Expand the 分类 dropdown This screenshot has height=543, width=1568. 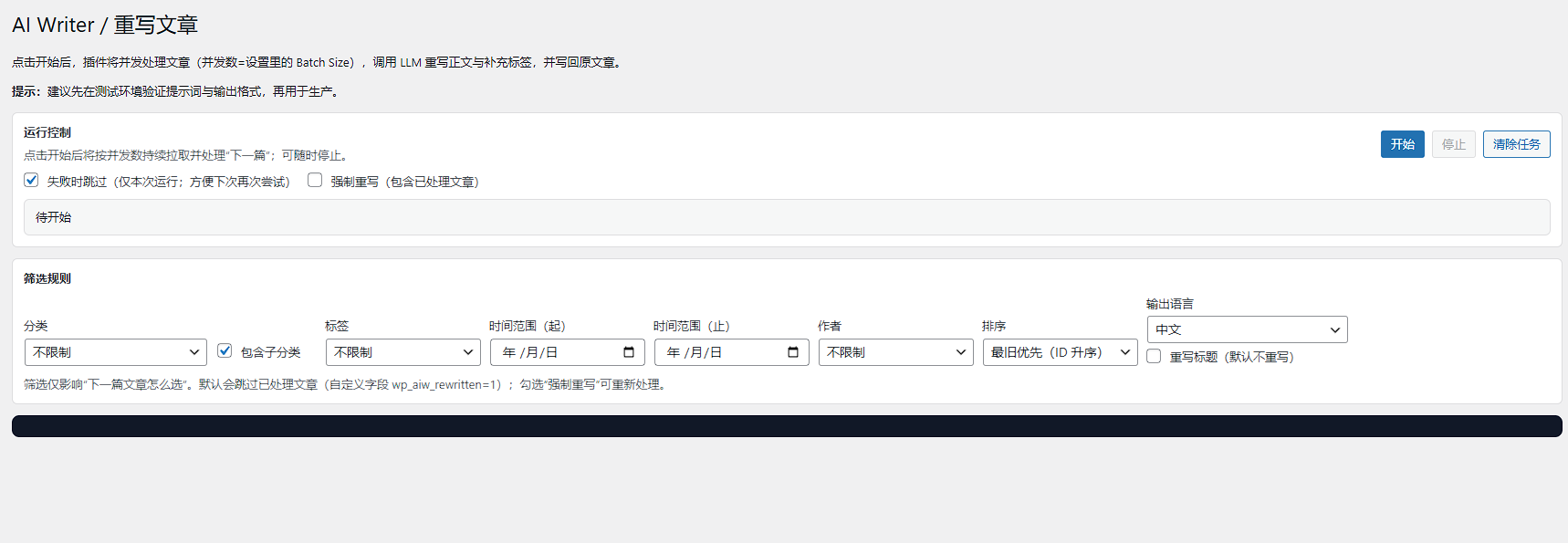click(115, 352)
